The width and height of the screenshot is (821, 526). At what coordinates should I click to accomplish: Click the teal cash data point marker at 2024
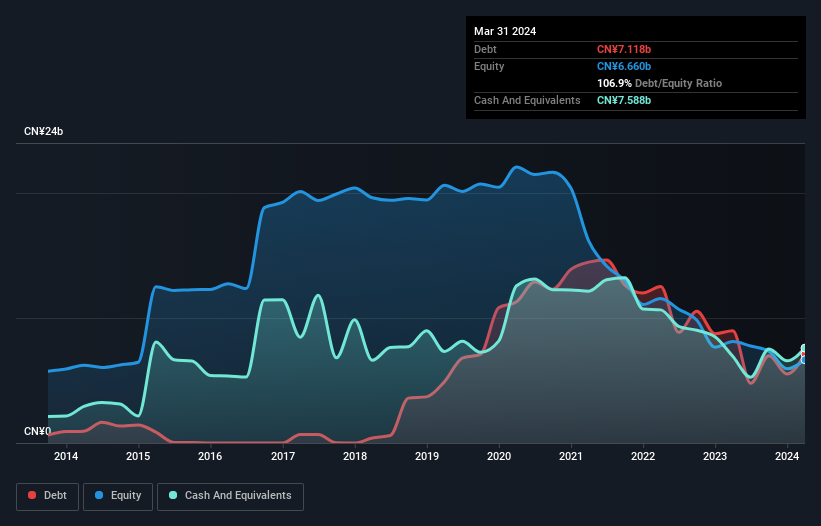804,348
